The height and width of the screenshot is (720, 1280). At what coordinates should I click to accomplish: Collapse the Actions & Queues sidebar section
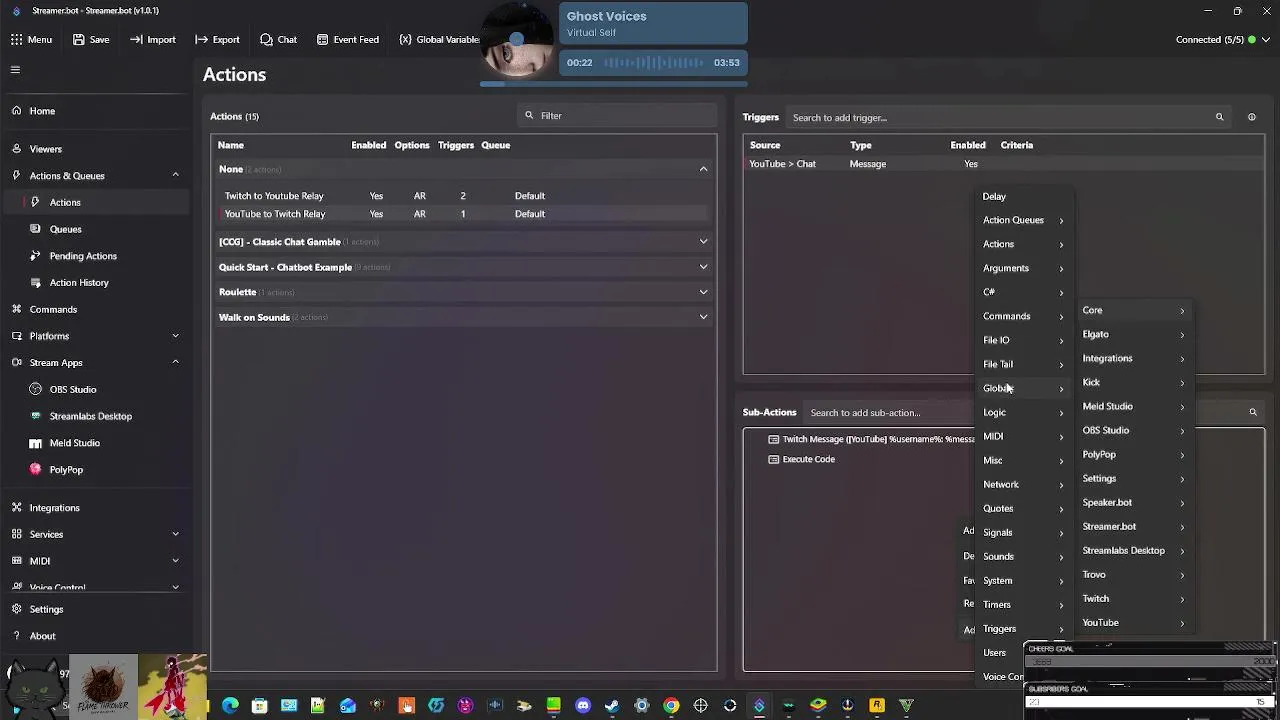175,176
